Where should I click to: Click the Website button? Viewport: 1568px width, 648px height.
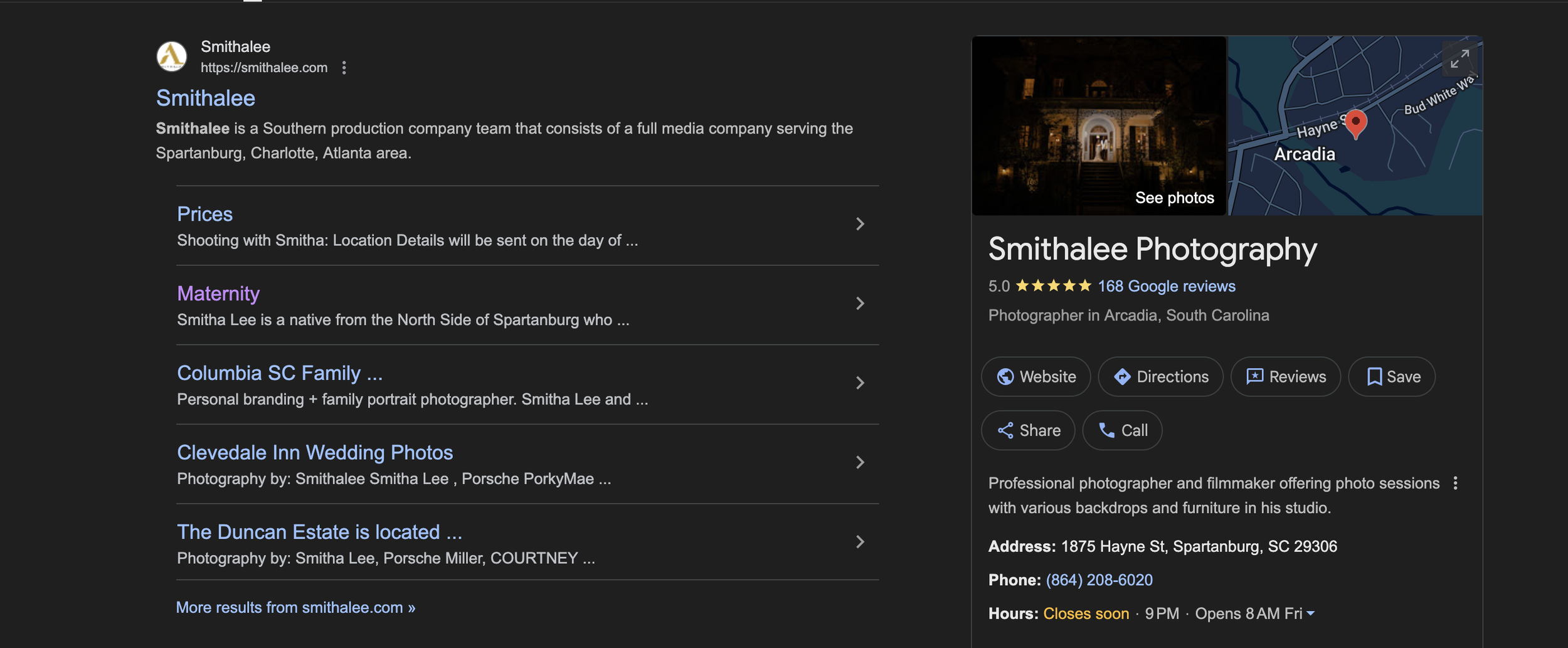tap(1036, 376)
